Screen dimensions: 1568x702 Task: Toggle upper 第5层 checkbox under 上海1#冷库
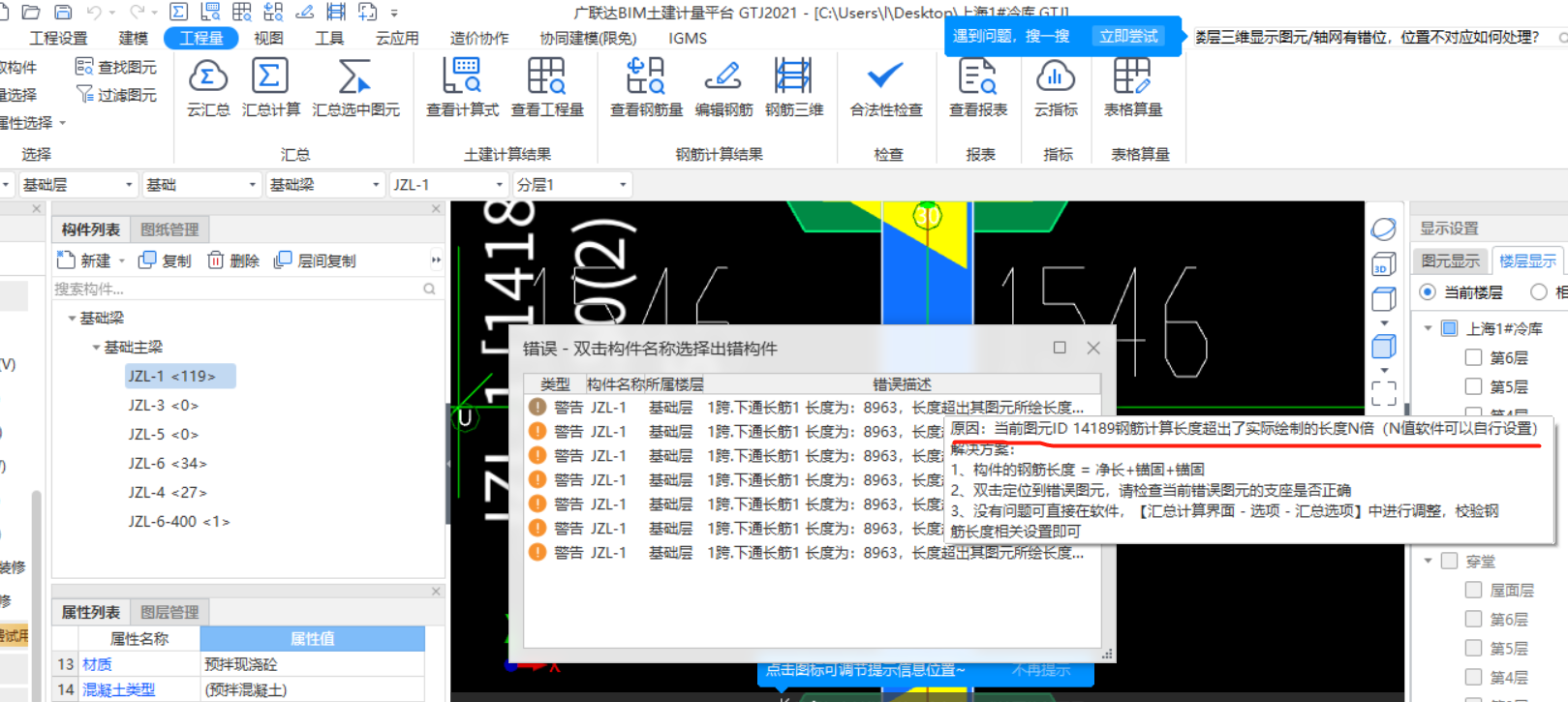[1474, 386]
